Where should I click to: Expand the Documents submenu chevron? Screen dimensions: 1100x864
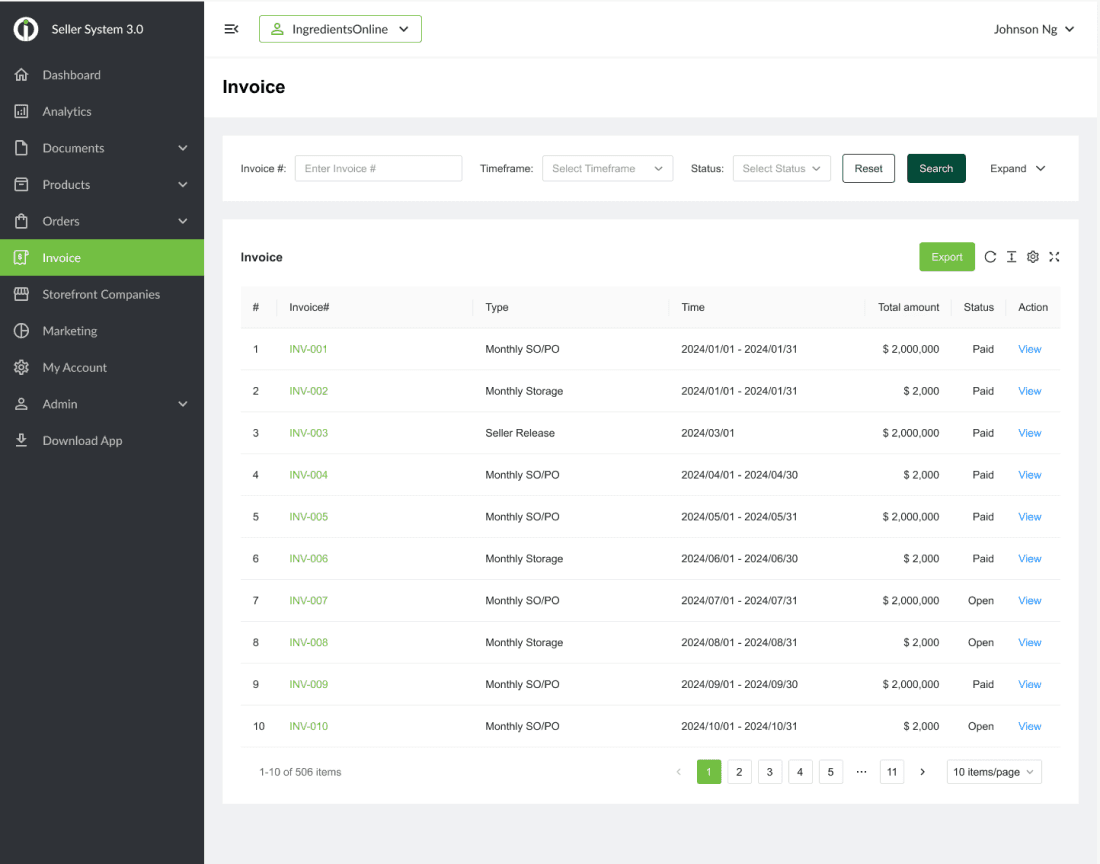click(x=183, y=148)
